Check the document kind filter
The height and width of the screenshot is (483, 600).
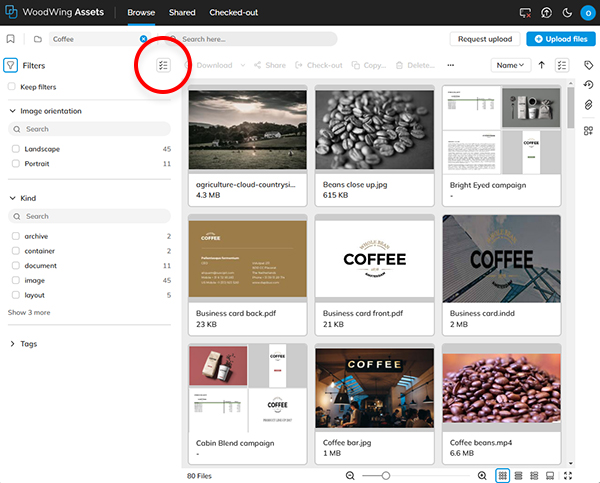(16, 265)
